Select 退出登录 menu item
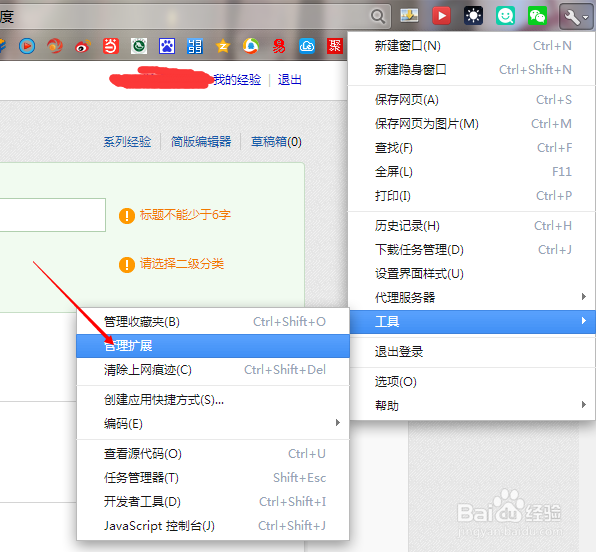The width and height of the screenshot is (596, 552). [x=472, y=352]
